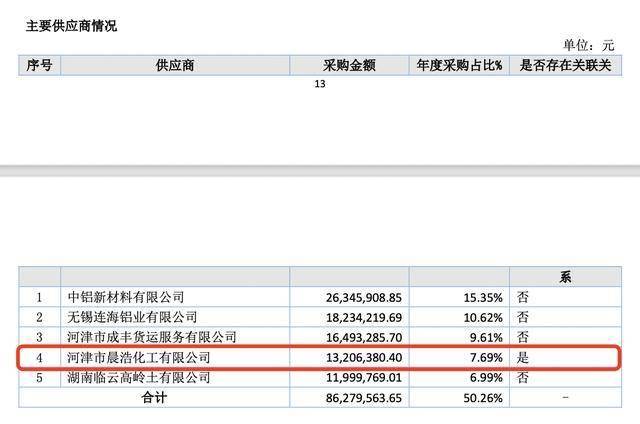Select the 是否存在关联关 column header

click(x=567, y=65)
